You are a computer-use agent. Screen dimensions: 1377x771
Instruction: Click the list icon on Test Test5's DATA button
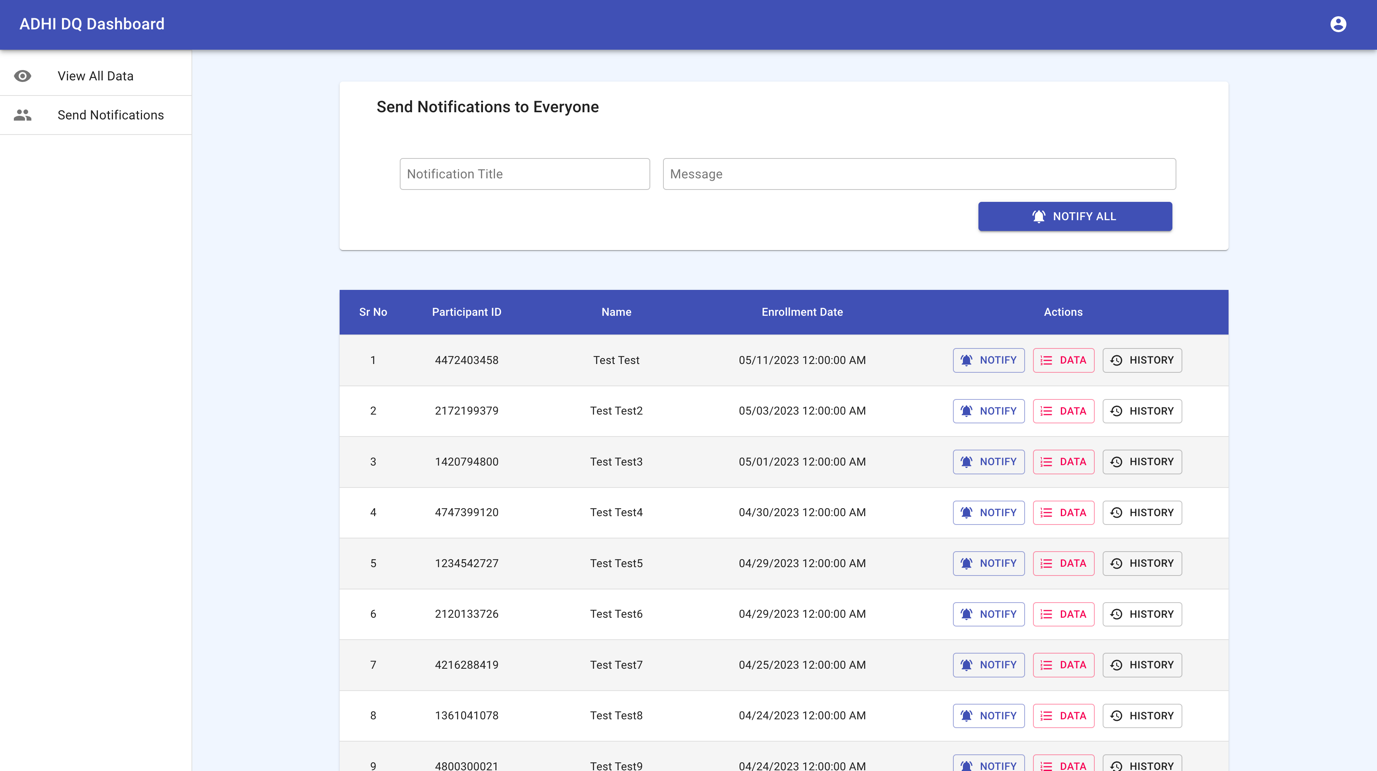pos(1046,563)
